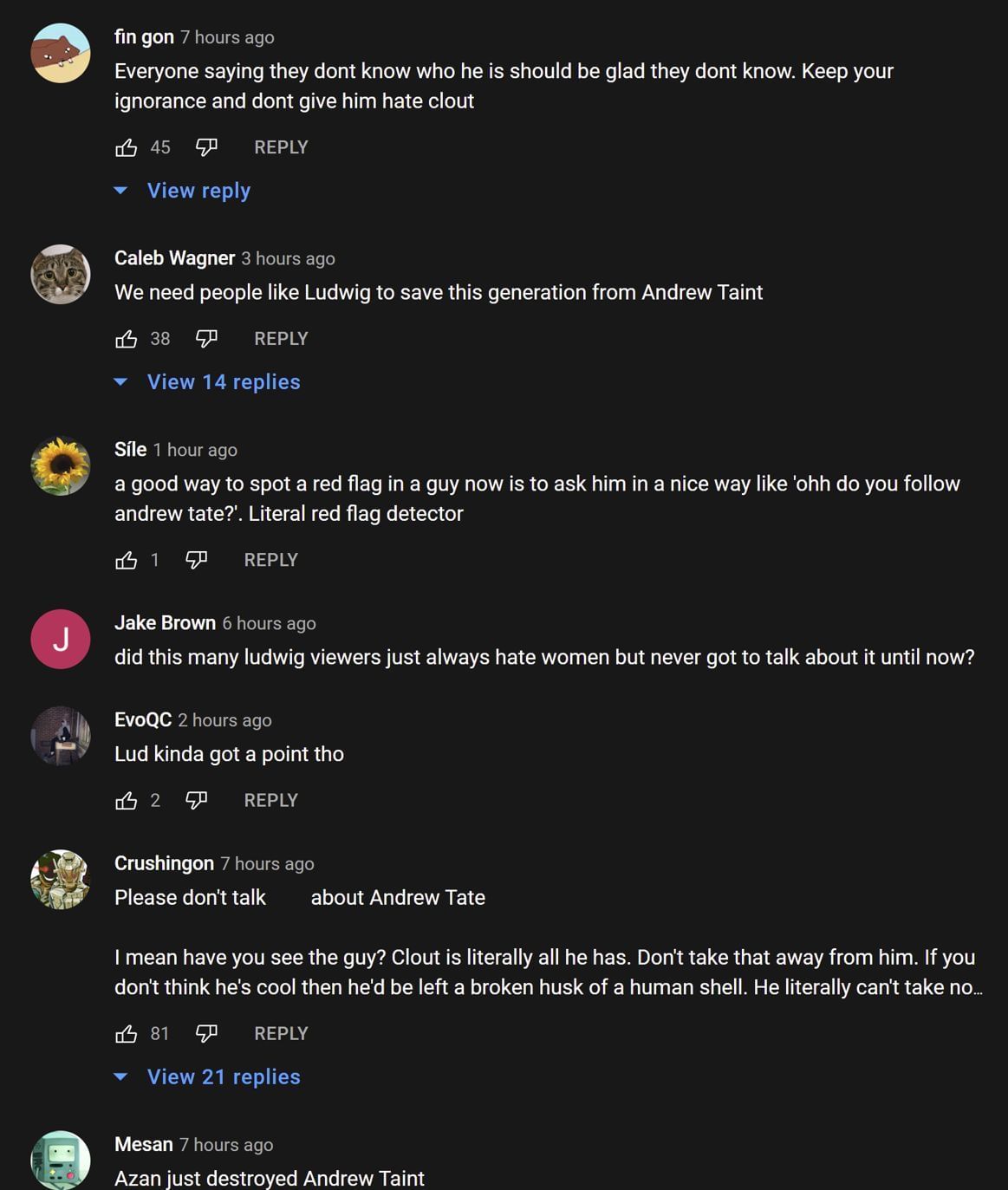
Task: Reply to EvoQC's comment
Action: pos(270,800)
